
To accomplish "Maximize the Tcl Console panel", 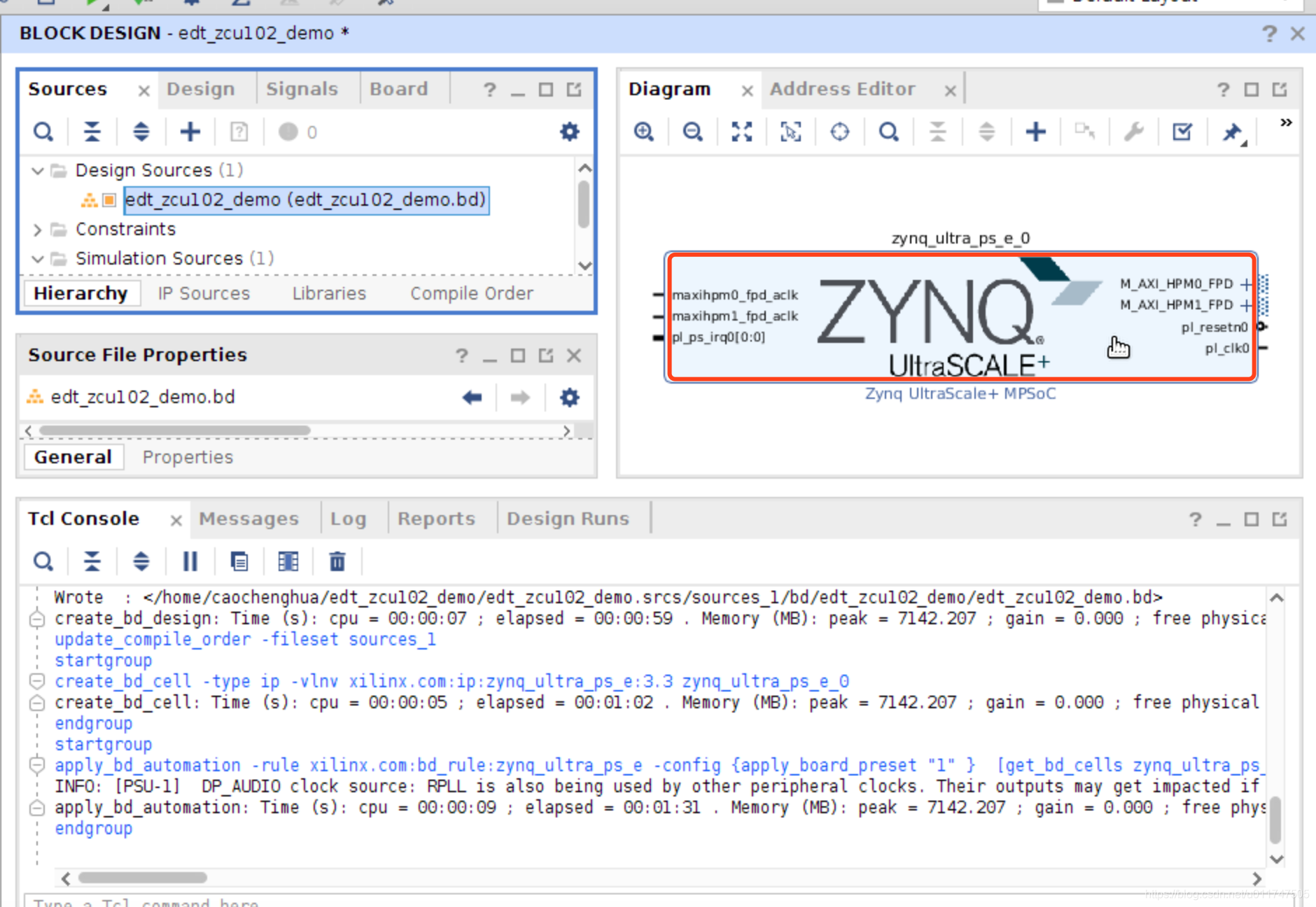I will click(x=1252, y=519).
